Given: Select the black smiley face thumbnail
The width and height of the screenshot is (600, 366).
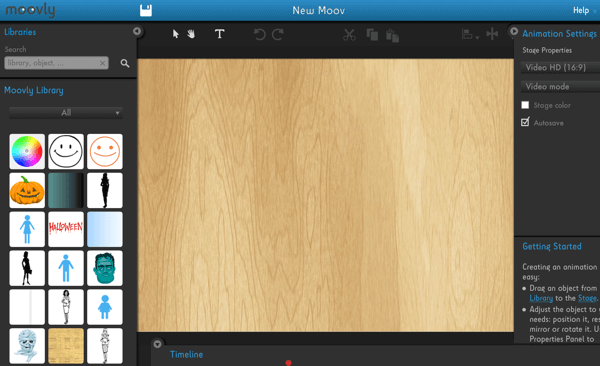Looking at the screenshot, I should 66,151.
